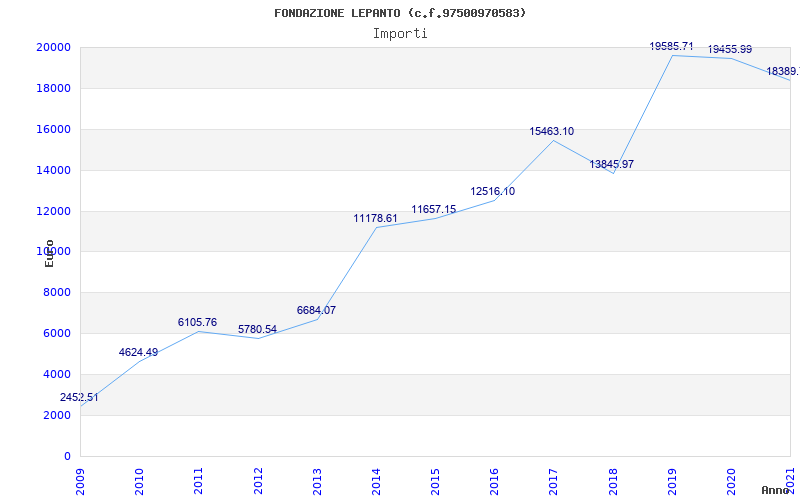Click the Euro axis label
Viewport: 800px width, 500px height.
49,254
